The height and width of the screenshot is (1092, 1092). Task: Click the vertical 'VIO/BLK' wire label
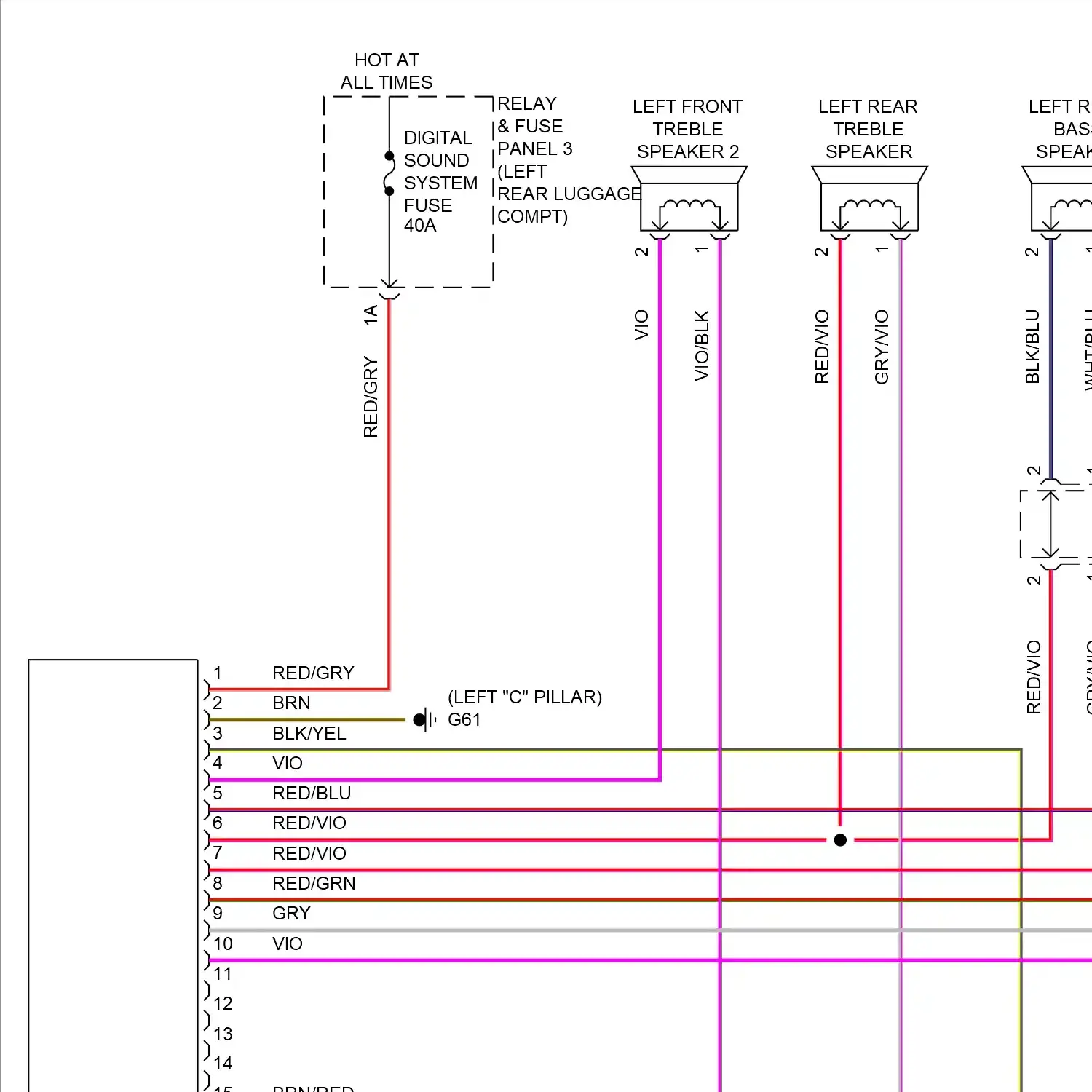click(702, 346)
